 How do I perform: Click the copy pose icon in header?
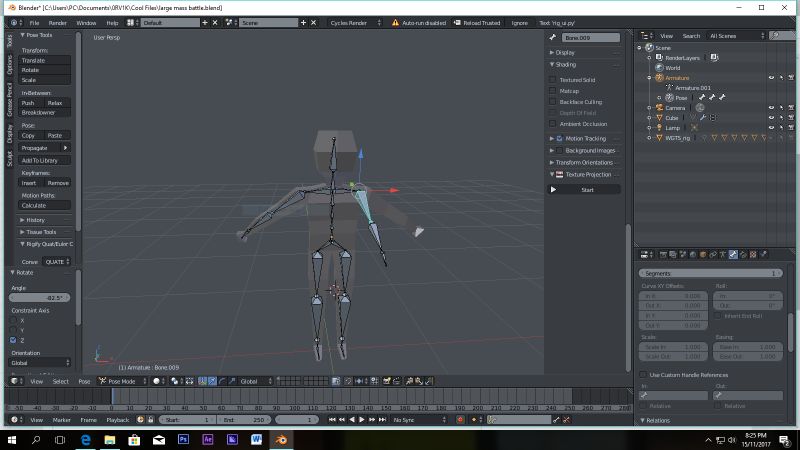[409, 381]
